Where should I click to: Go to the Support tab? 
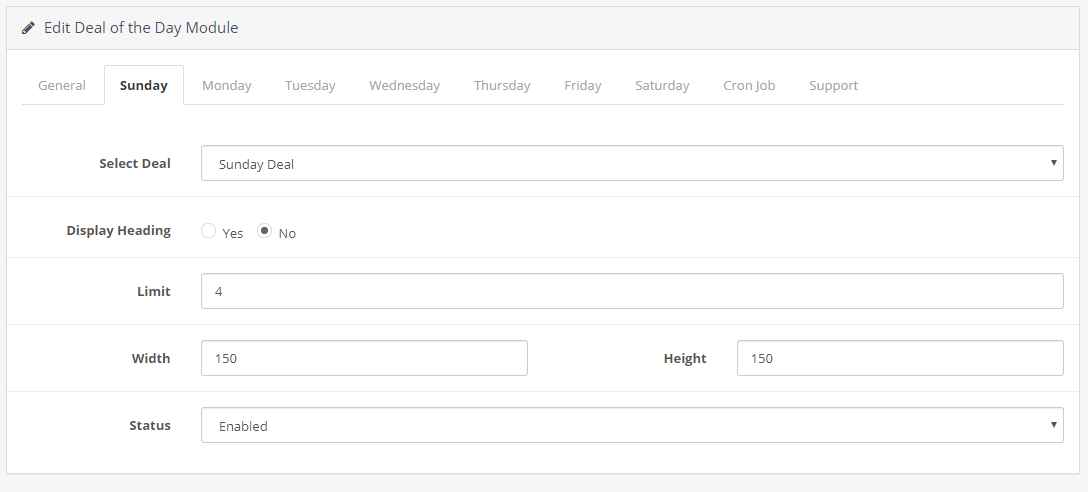(x=833, y=85)
